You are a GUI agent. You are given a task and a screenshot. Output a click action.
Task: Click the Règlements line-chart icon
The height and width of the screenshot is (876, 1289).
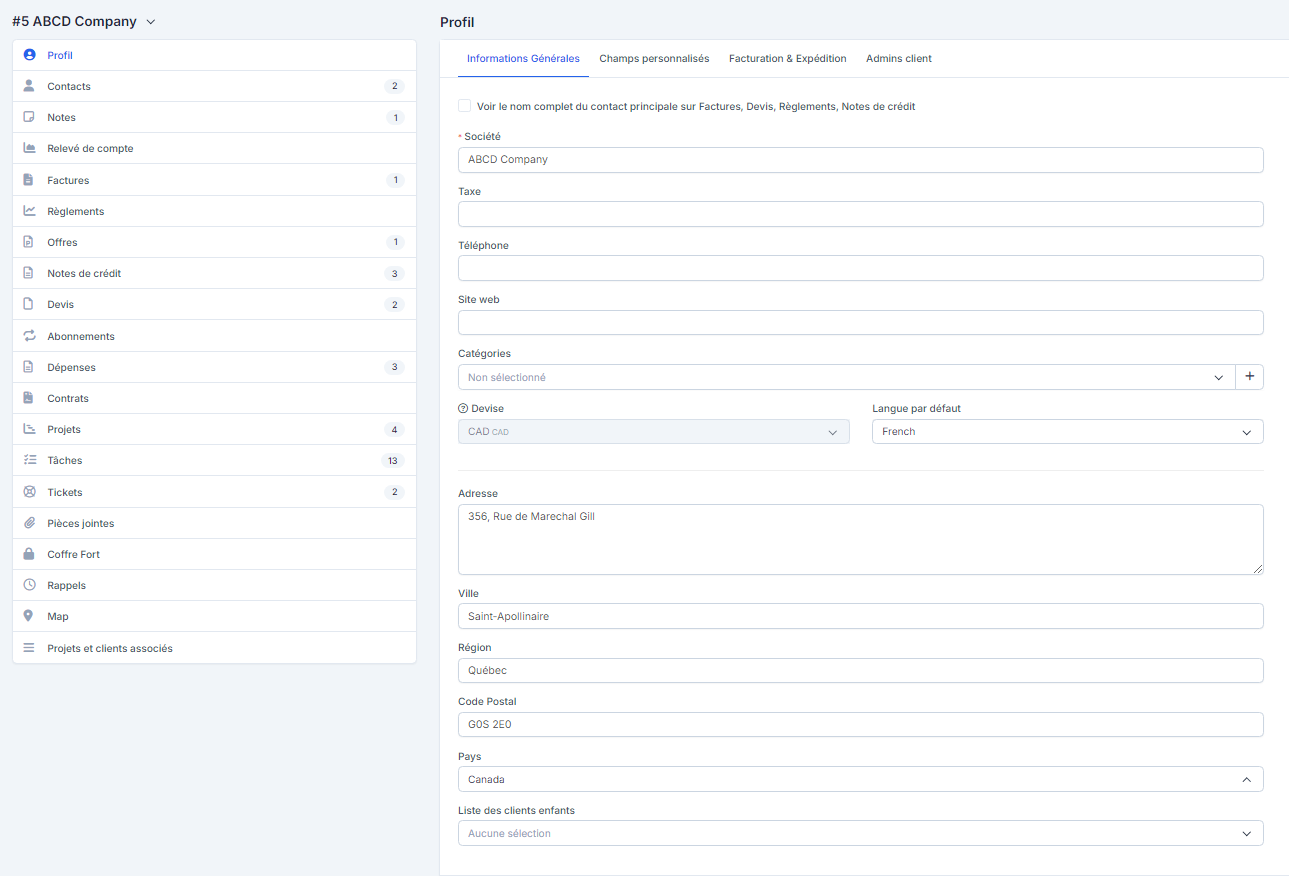point(29,211)
